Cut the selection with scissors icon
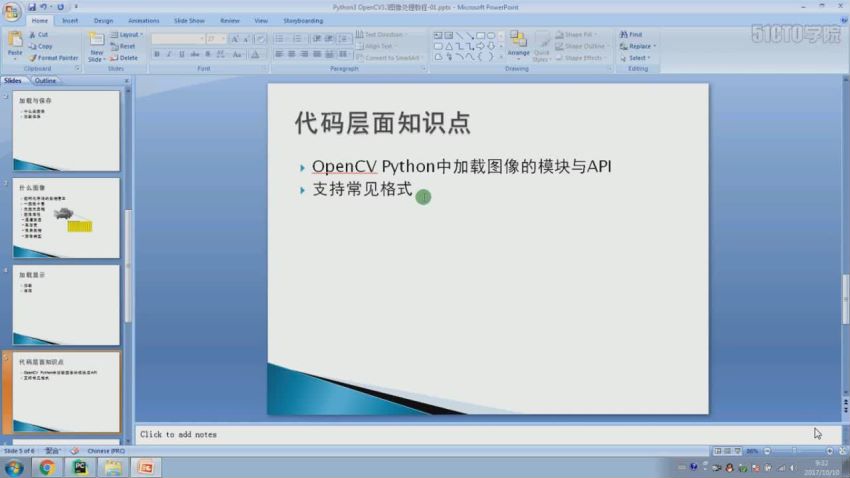Screen dimensions: 850x478 [38, 35]
